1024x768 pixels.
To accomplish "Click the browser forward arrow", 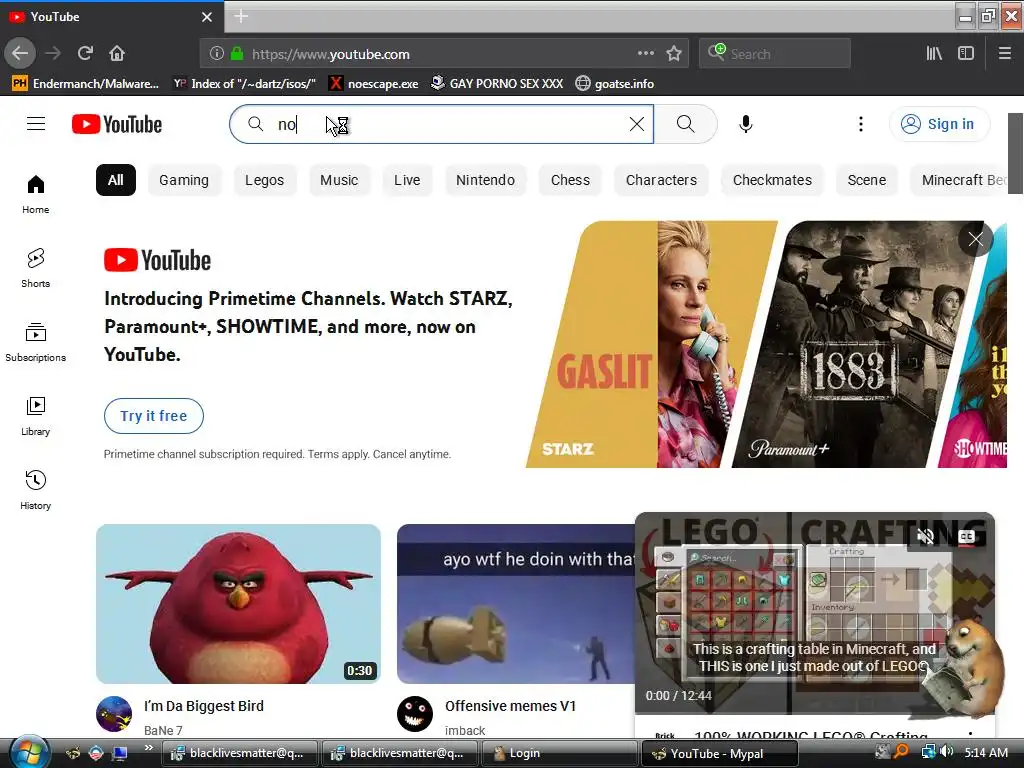I will click(x=53, y=54).
